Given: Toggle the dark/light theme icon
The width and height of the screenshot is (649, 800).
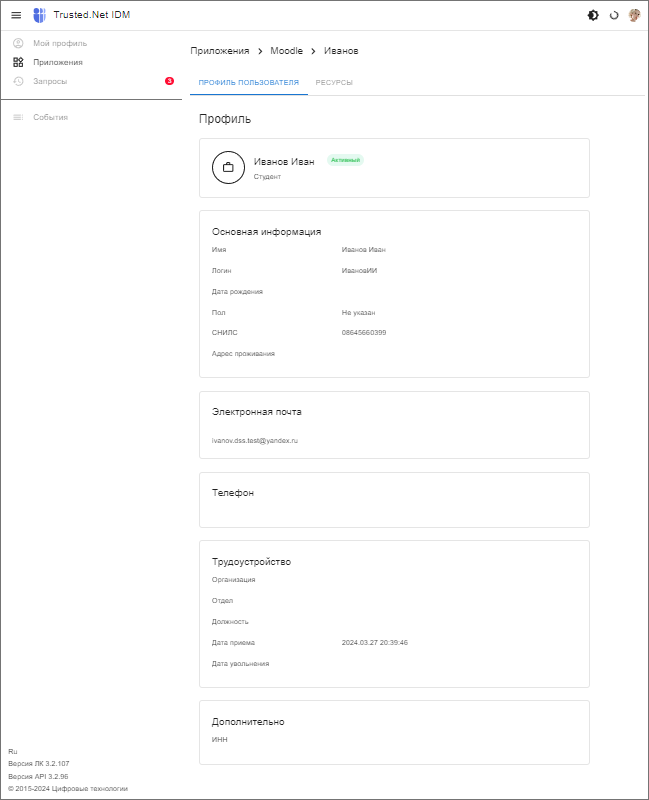Looking at the screenshot, I should coord(593,15).
